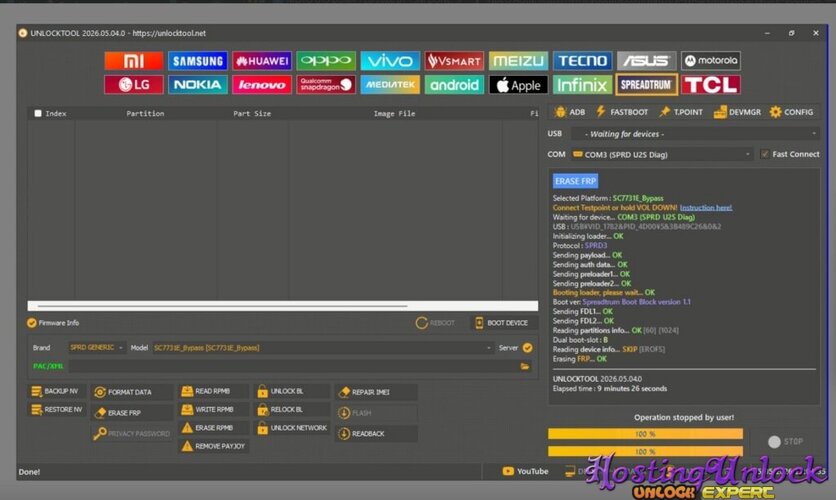Click the BACKUP NV button
The image size is (836, 500).
point(55,391)
